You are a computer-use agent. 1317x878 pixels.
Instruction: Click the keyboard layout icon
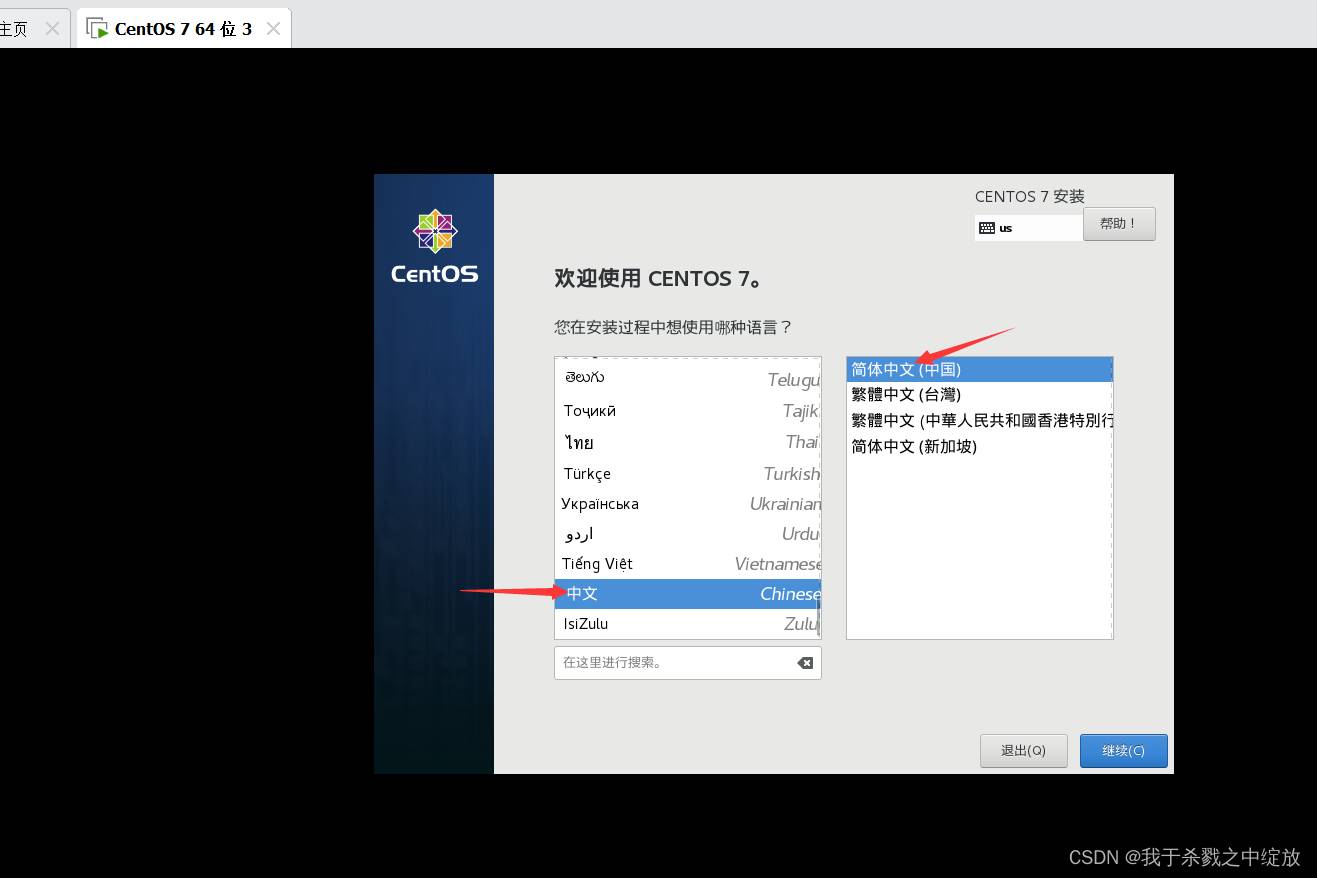987,228
